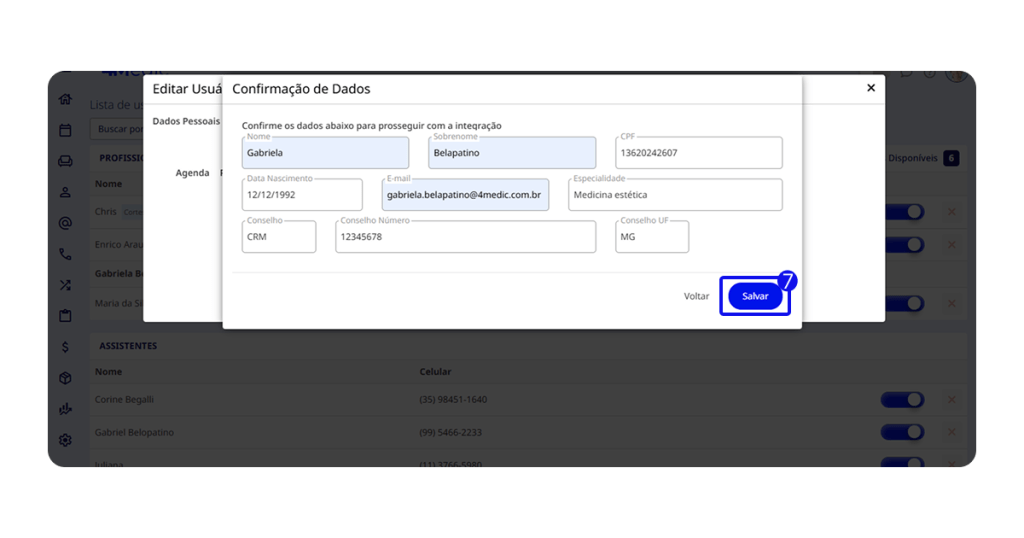
Task: Select the Agenda tab
Action: 192,173
